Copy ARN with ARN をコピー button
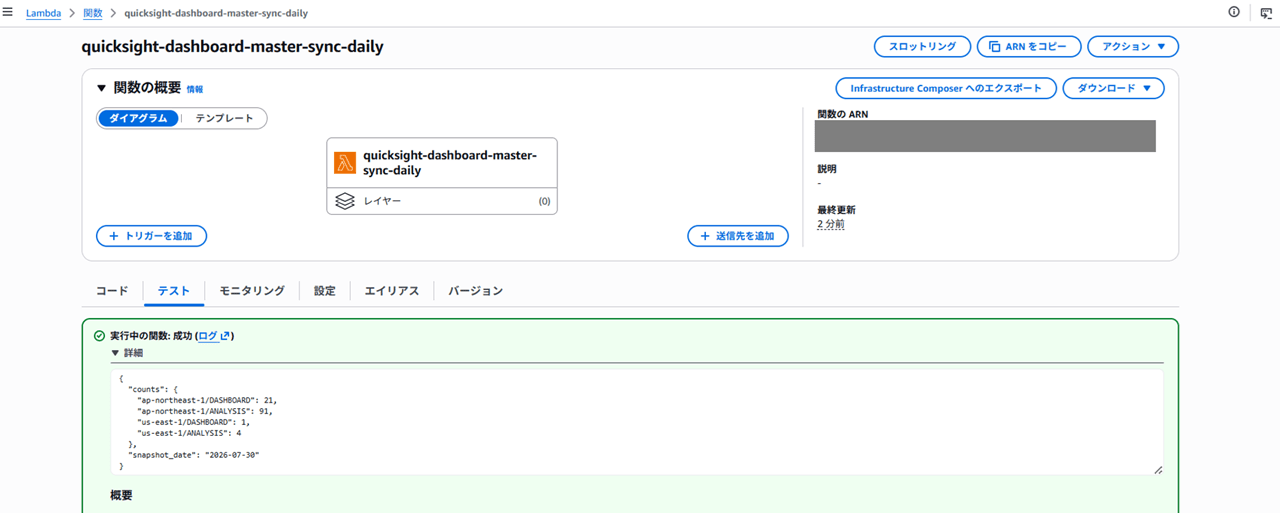Image resolution: width=1280 pixels, height=513 pixels. pyautogui.click(x=1028, y=46)
